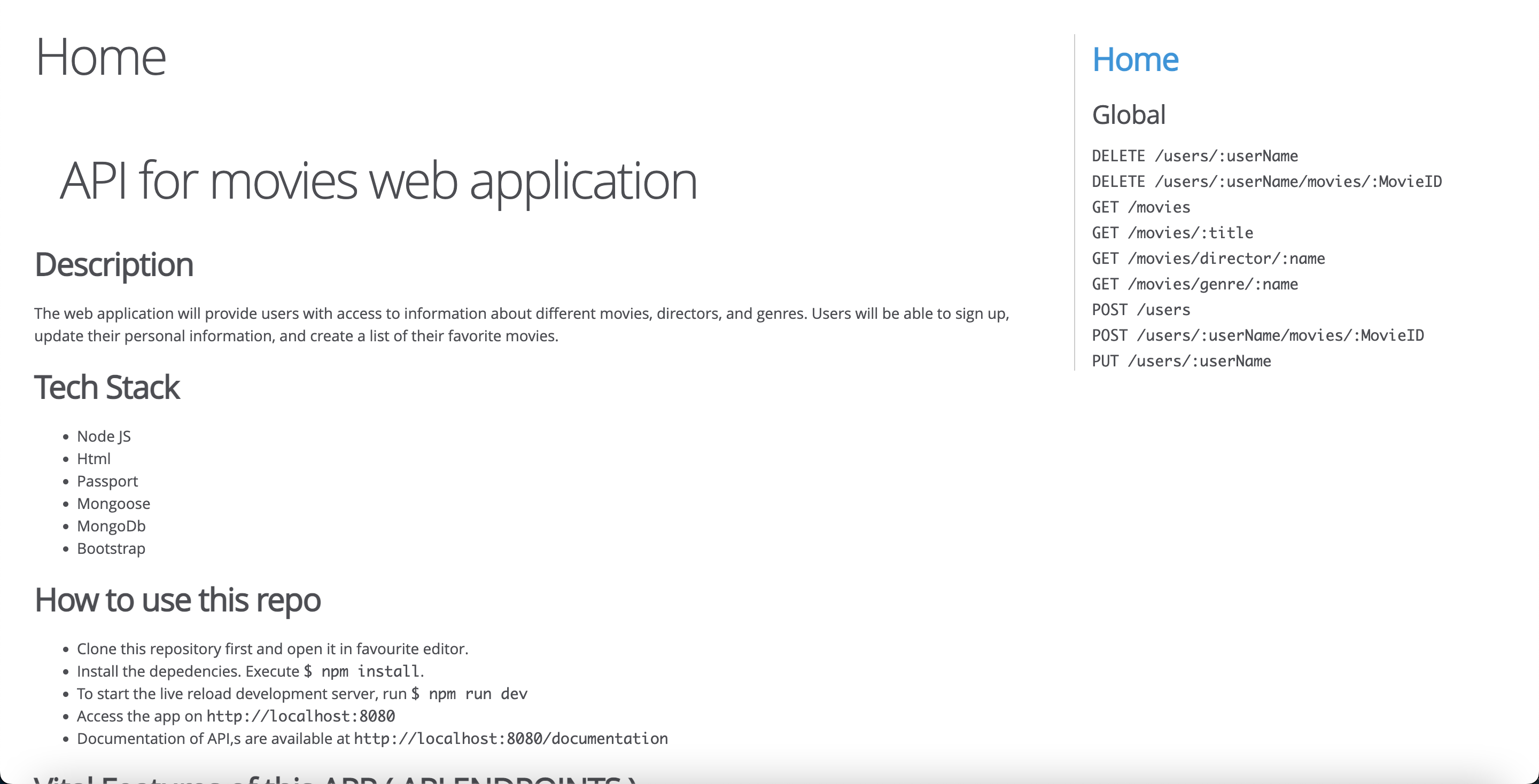This screenshot has width=1539, height=784.
Task: Open GET /movies/director/:name endpoint
Action: click(x=1208, y=259)
